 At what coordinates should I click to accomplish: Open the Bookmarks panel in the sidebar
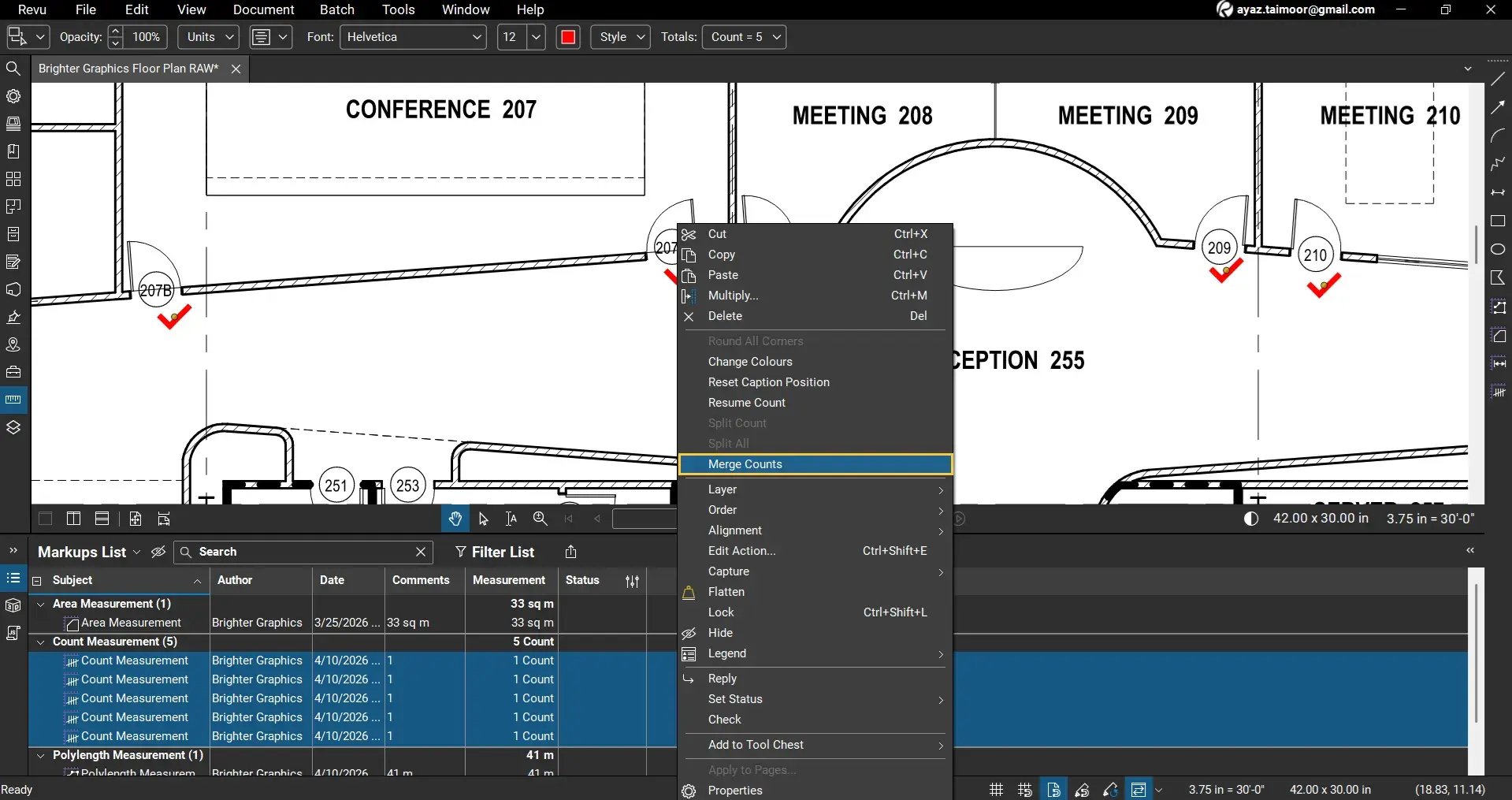(x=13, y=151)
